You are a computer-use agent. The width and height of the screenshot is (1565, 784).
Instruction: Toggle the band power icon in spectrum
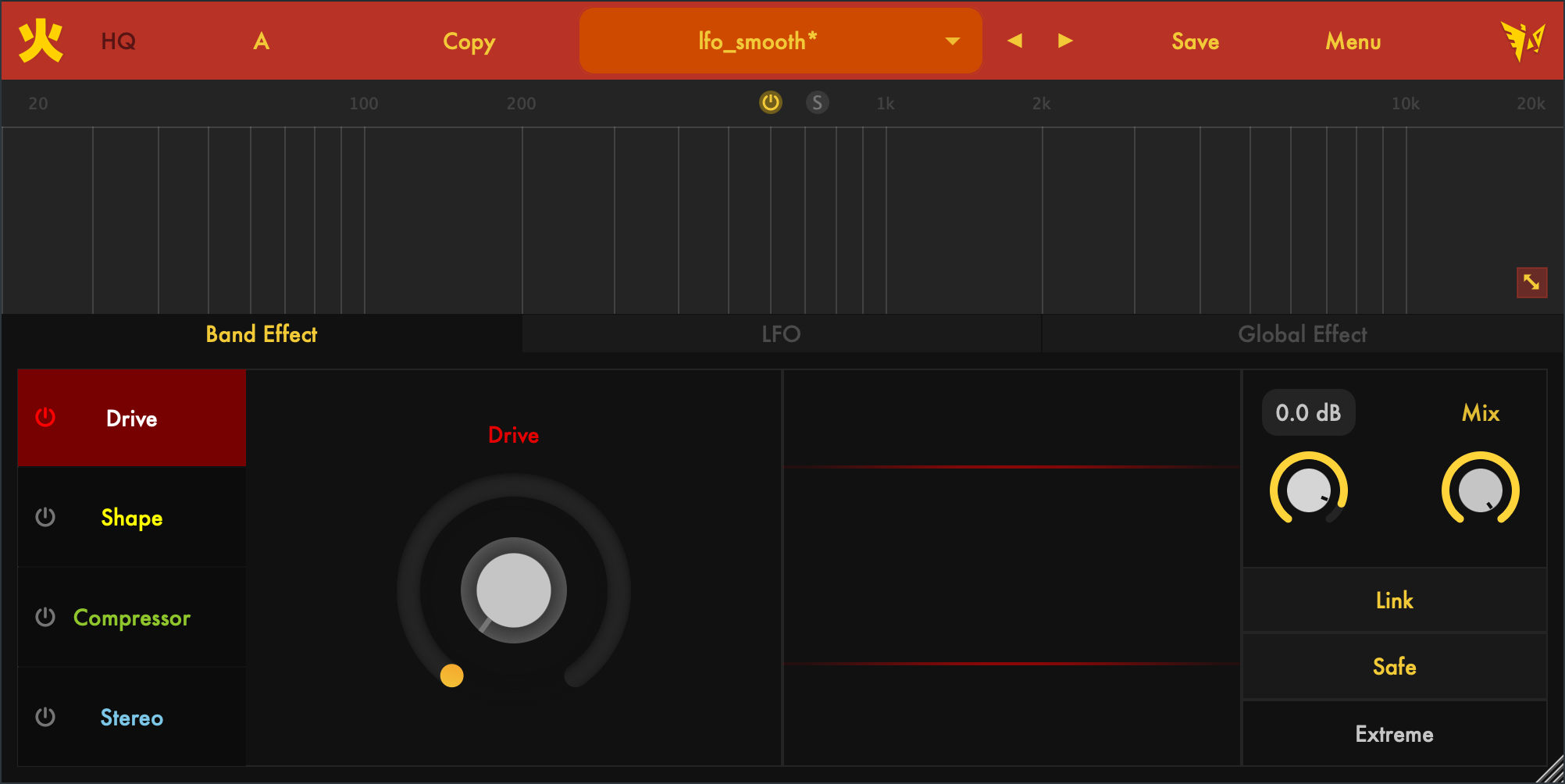771,102
